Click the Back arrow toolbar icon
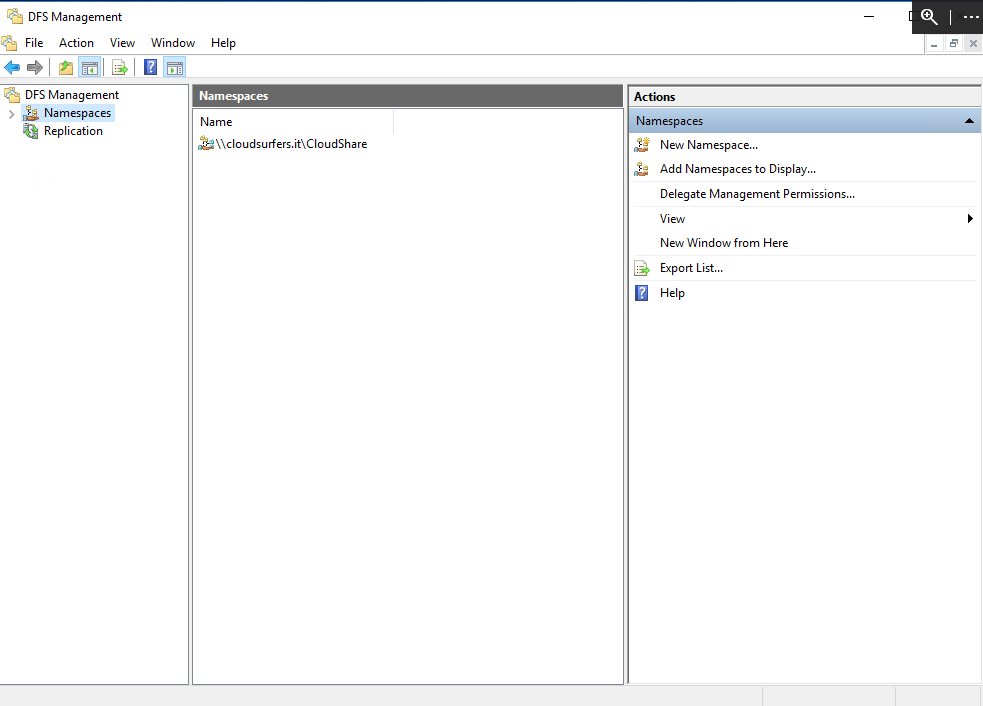983x706 pixels. pyautogui.click(x=12, y=67)
